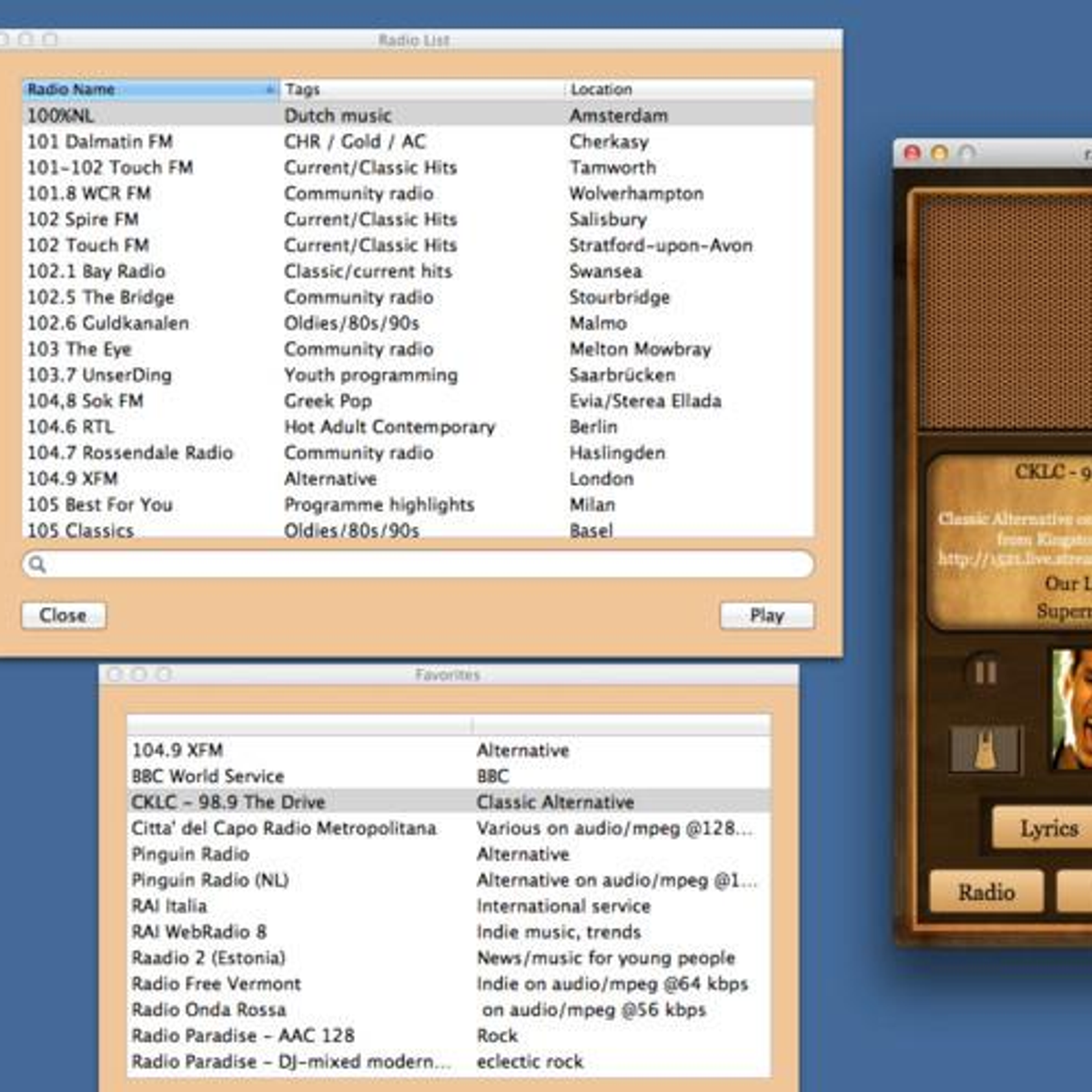Image resolution: width=1092 pixels, height=1092 pixels.
Task: Click the Stratford-upon-Avon location
Action: click(x=661, y=245)
